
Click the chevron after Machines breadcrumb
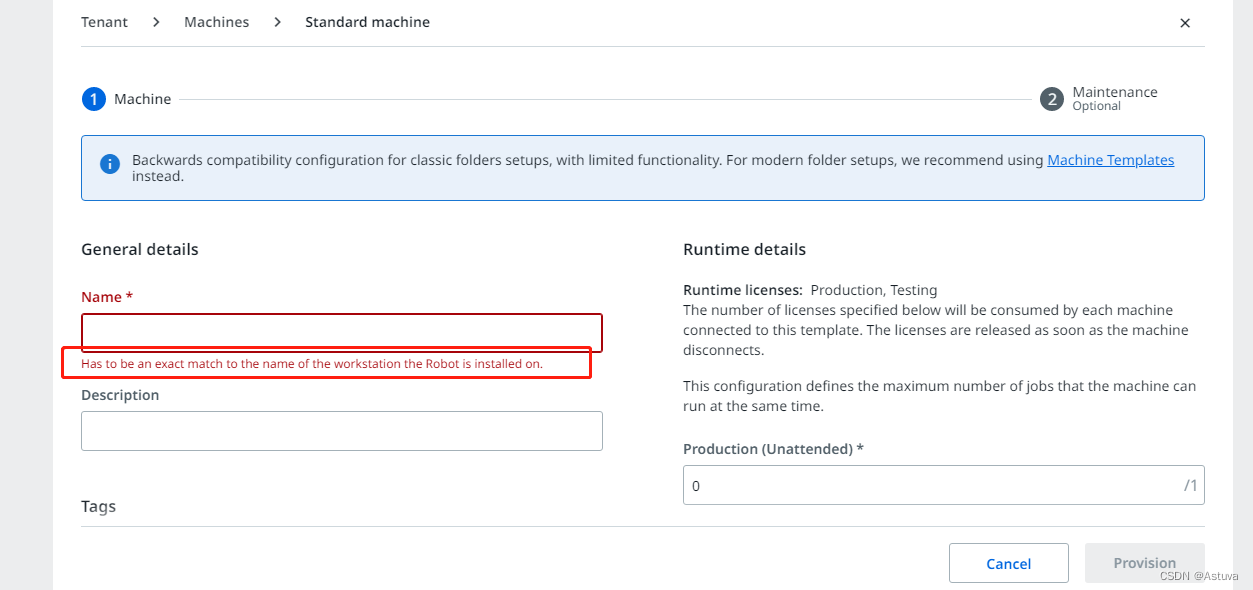pyautogui.click(x=277, y=22)
